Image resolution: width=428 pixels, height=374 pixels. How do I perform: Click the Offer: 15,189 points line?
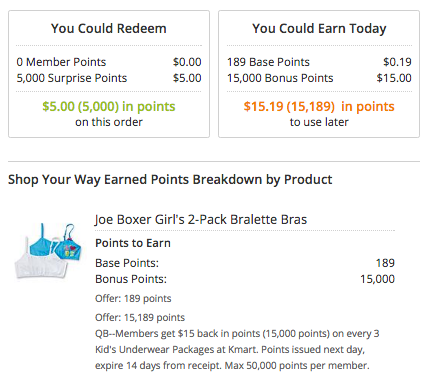[140, 317]
